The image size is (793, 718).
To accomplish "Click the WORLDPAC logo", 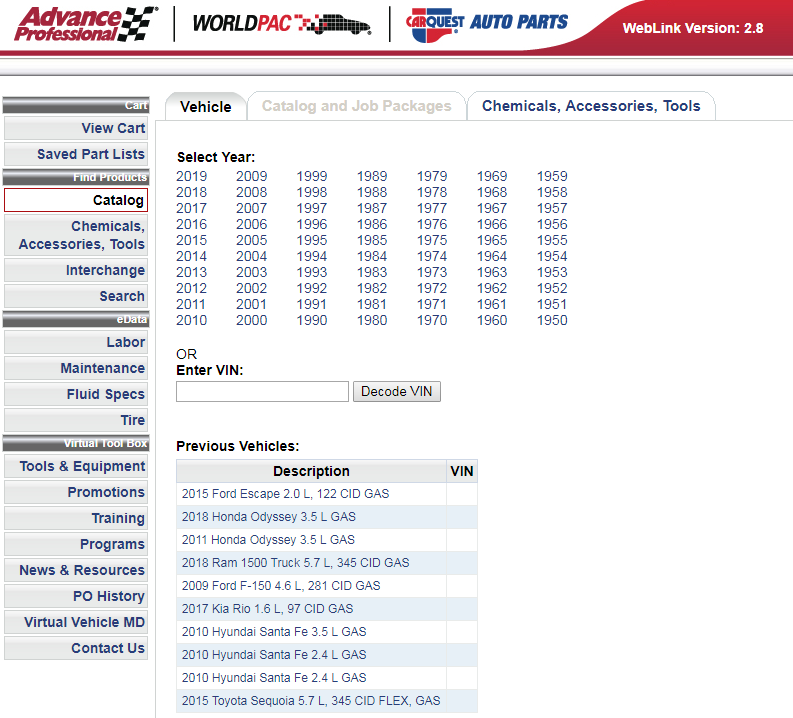I will point(282,24).
